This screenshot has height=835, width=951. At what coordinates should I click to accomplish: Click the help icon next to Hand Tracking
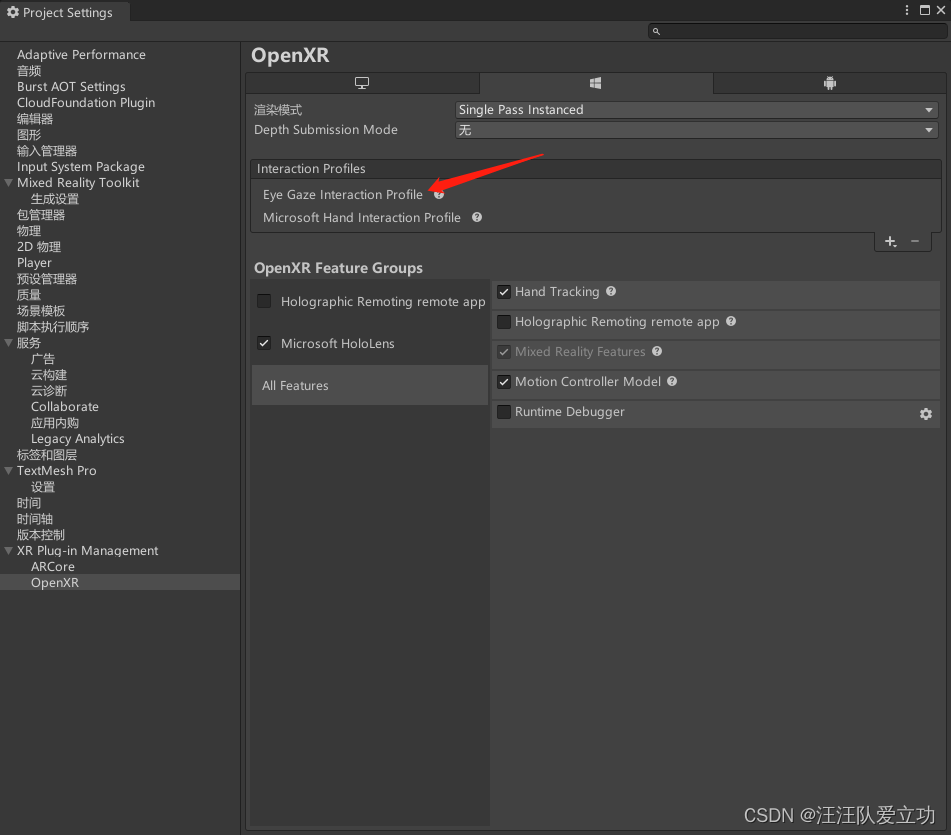(611, 291)
